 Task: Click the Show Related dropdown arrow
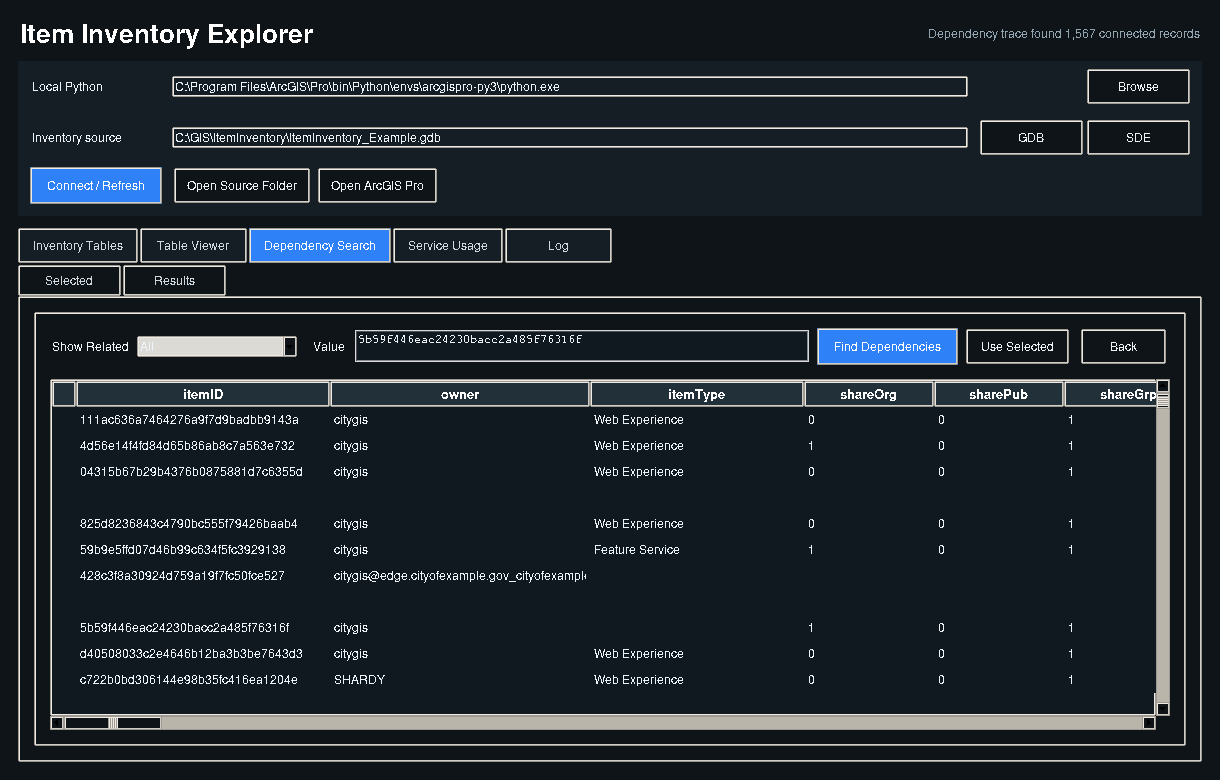point(290,347)
